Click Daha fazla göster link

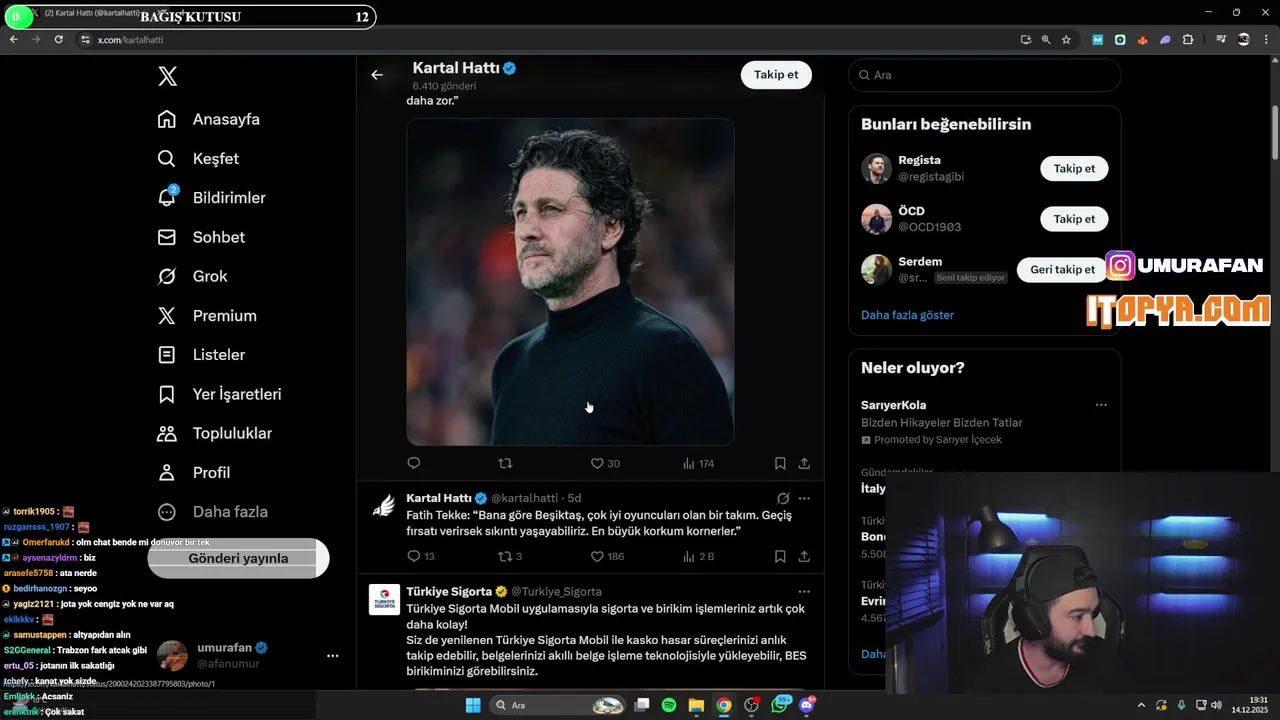[x=907, y=315]
